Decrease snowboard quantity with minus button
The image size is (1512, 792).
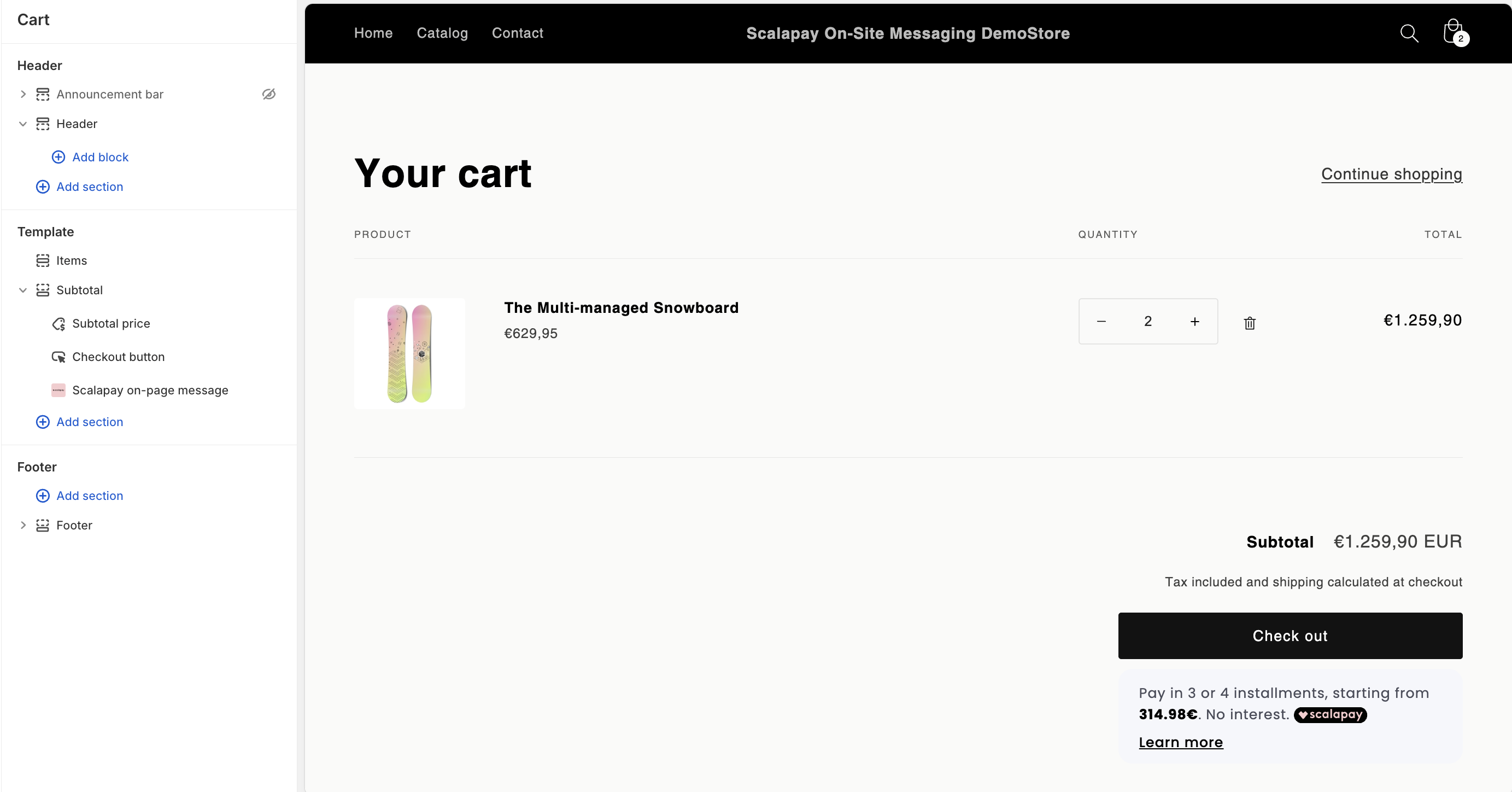click(x=1101, y=322)
